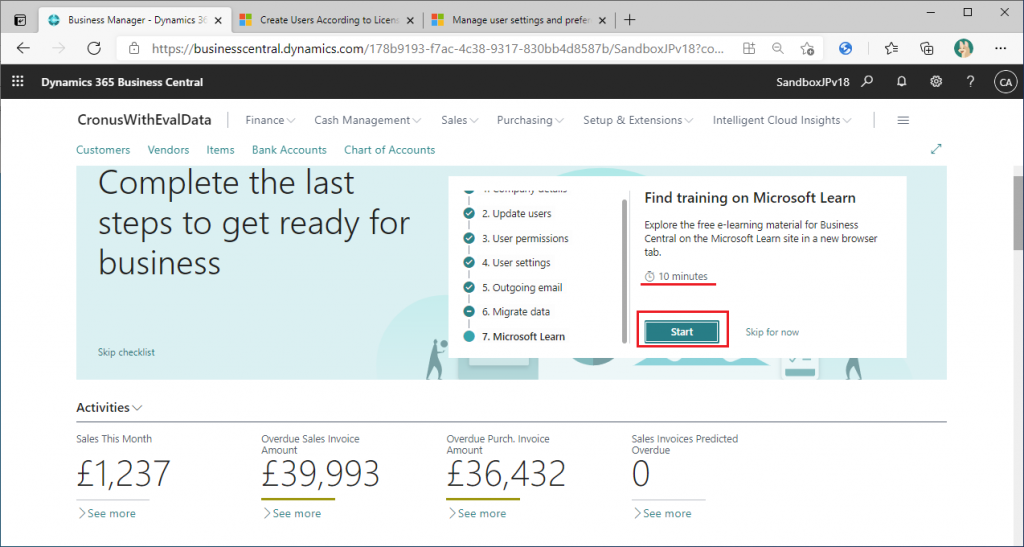Open the tab actions icon at top-left
This screenshot has height=547, width=1024.
click(x=20, y=20)
